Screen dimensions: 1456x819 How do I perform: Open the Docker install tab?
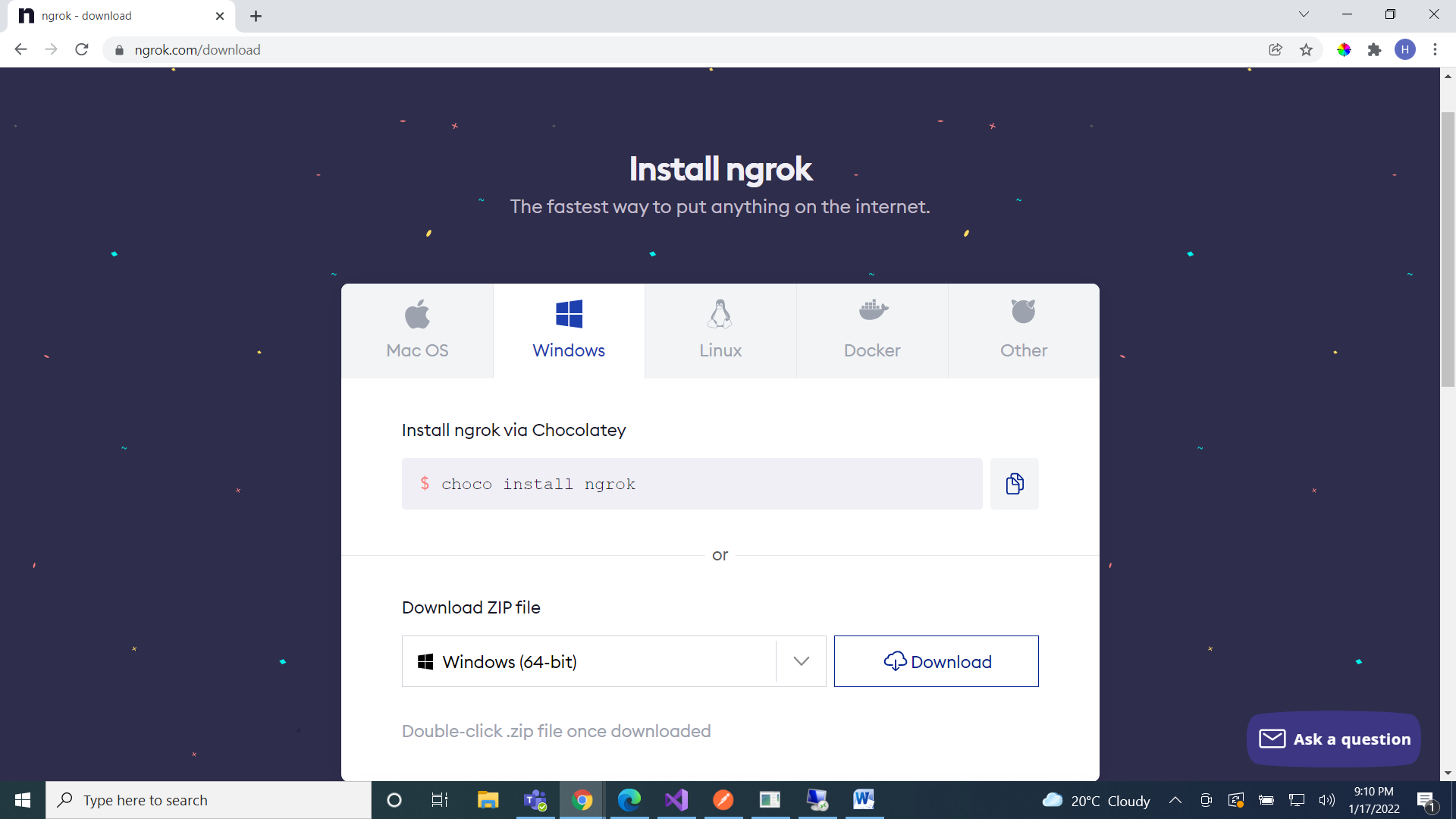point(872,331)
